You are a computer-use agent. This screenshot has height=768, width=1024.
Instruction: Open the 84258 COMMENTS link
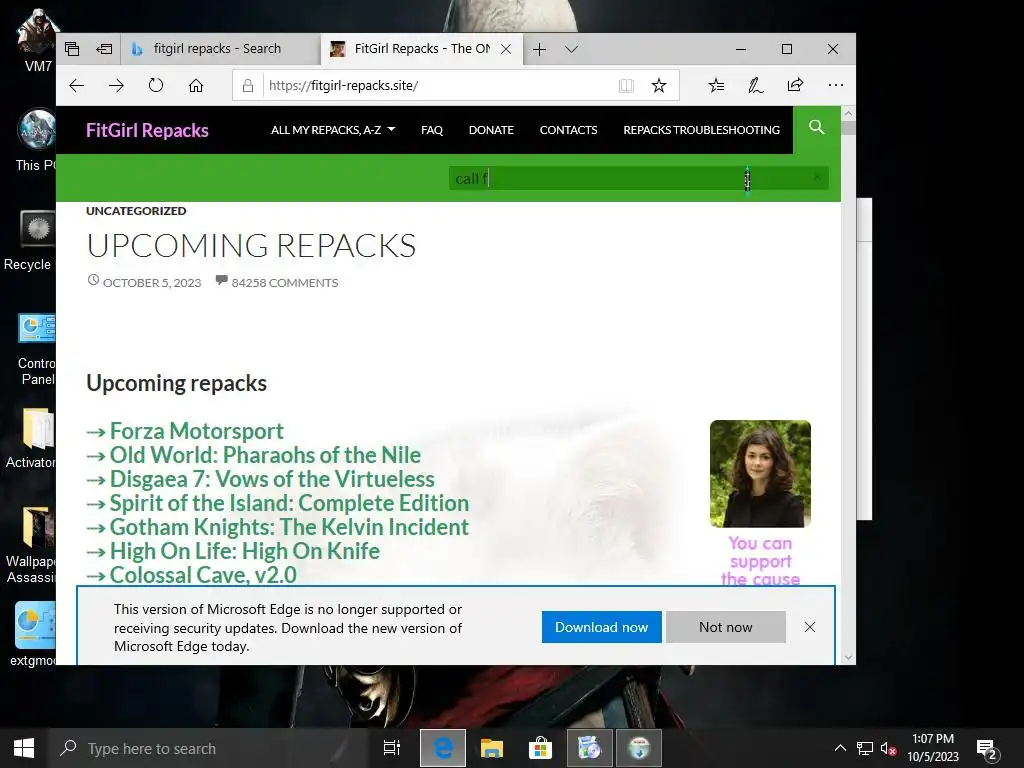pyautogui.click(x=285, y=283)
